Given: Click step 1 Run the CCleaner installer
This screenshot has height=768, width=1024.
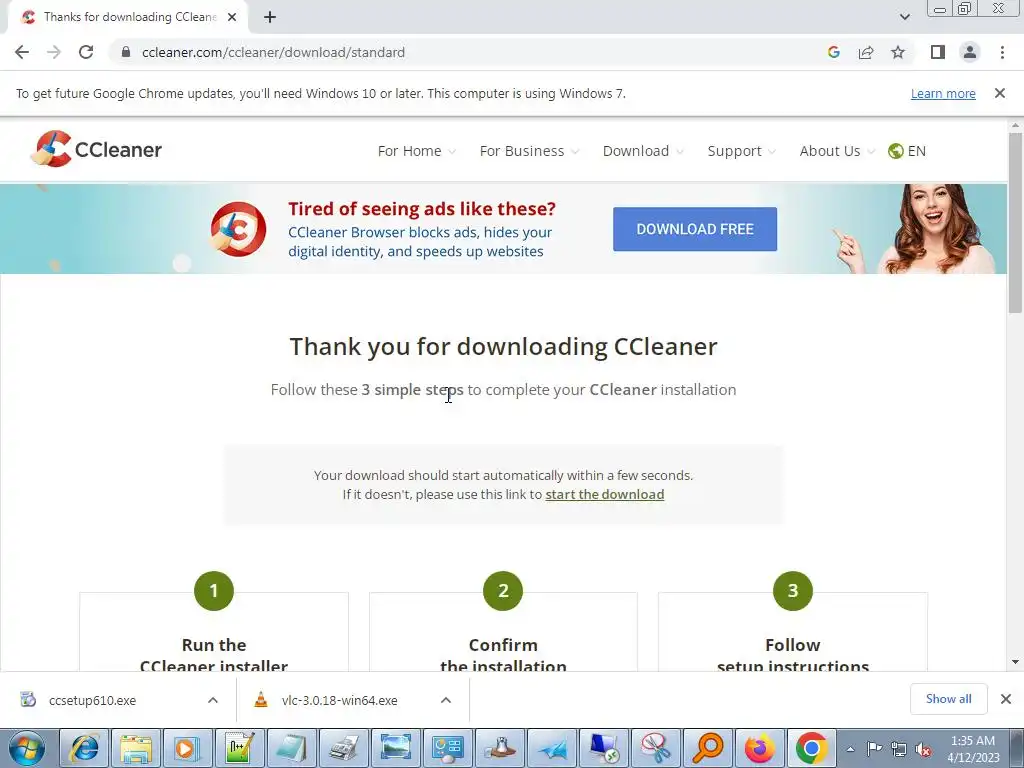Looking at the screenshot, I should (x=214, y=655).
